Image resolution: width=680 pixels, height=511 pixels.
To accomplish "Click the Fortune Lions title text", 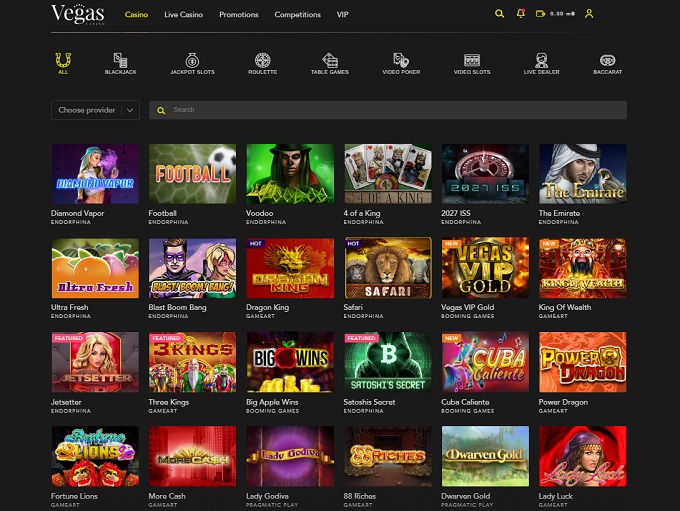I will point(74,496).
